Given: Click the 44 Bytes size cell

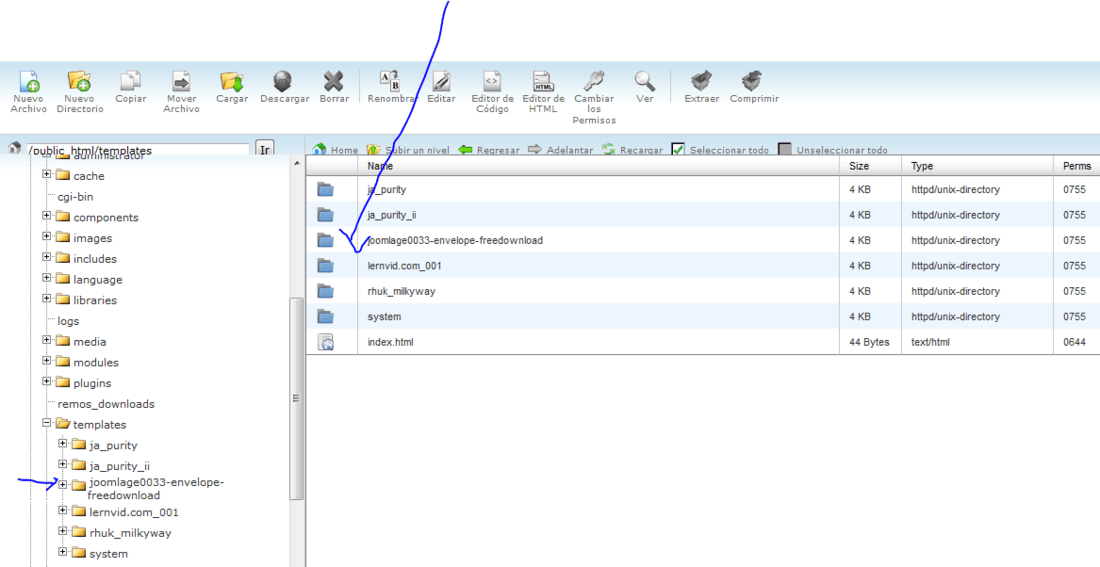Looking at the screenshot, I should [869, 342].
